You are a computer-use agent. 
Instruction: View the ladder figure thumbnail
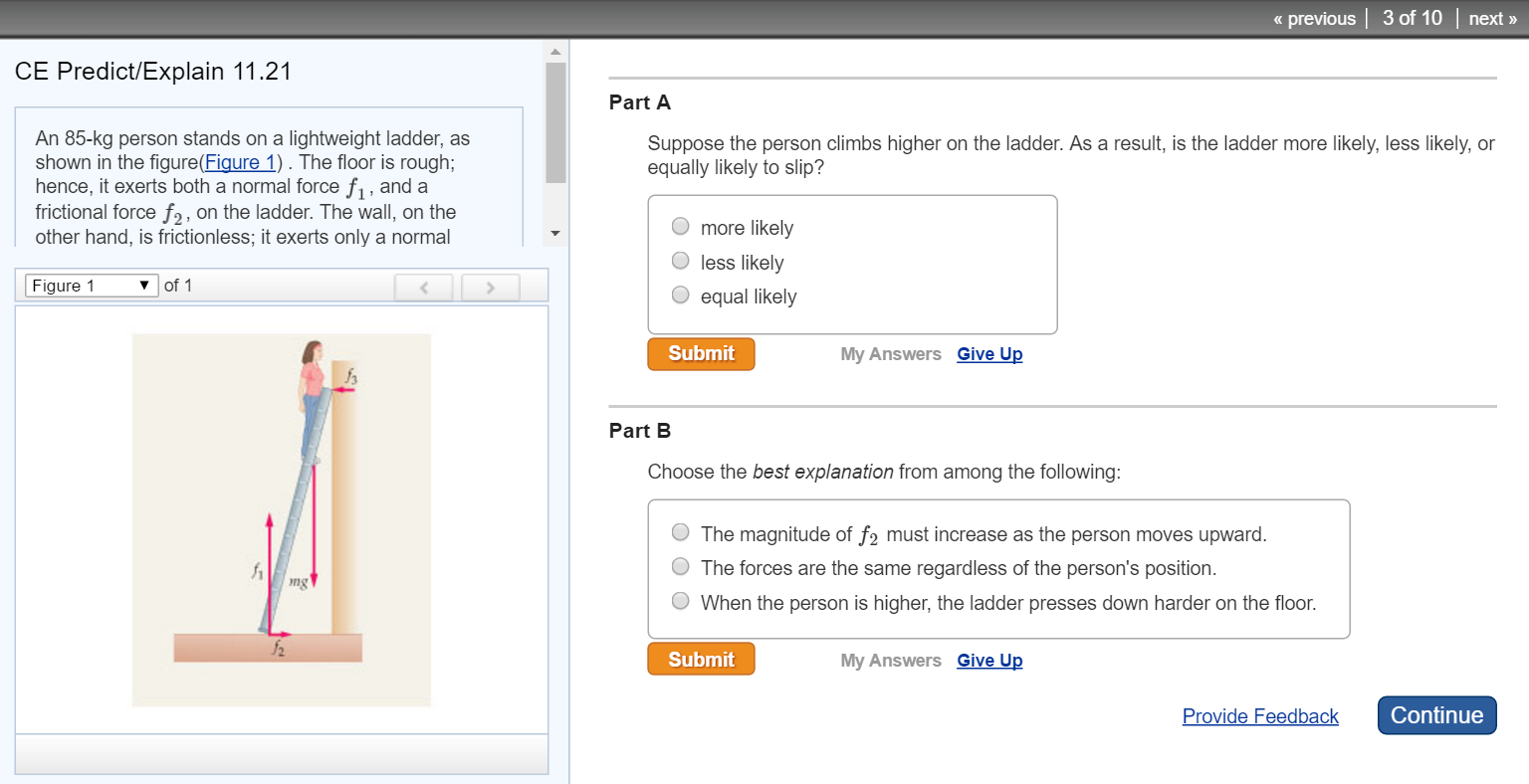click(x=281, y=517)
